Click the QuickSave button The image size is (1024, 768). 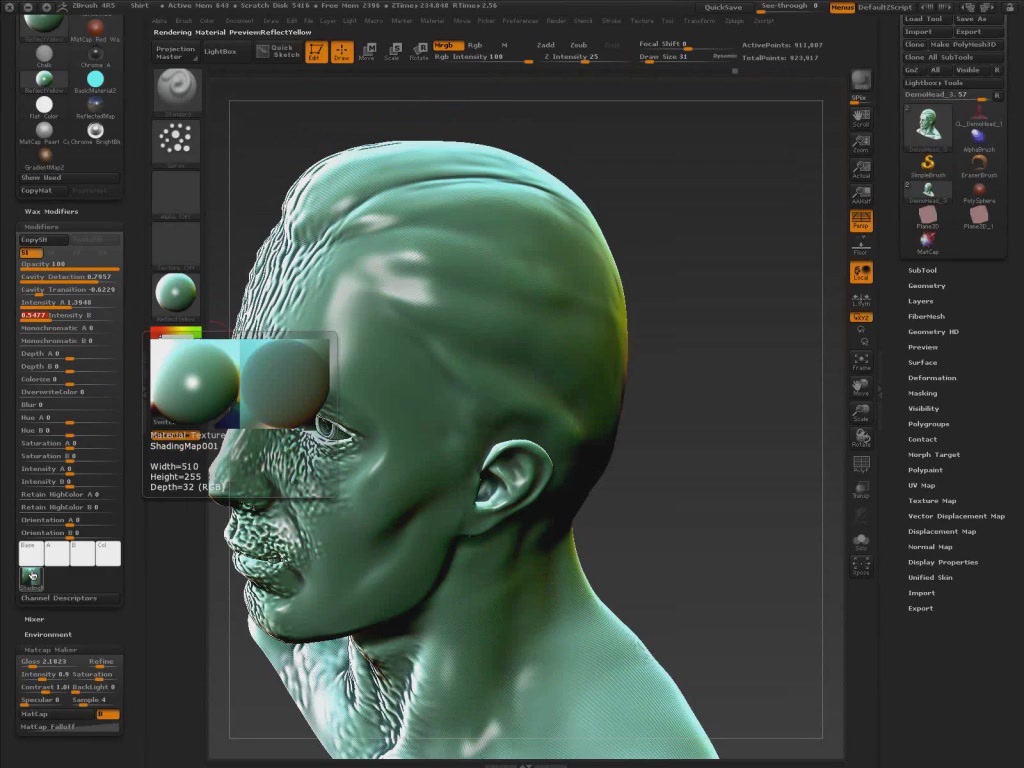coord(723,7)
